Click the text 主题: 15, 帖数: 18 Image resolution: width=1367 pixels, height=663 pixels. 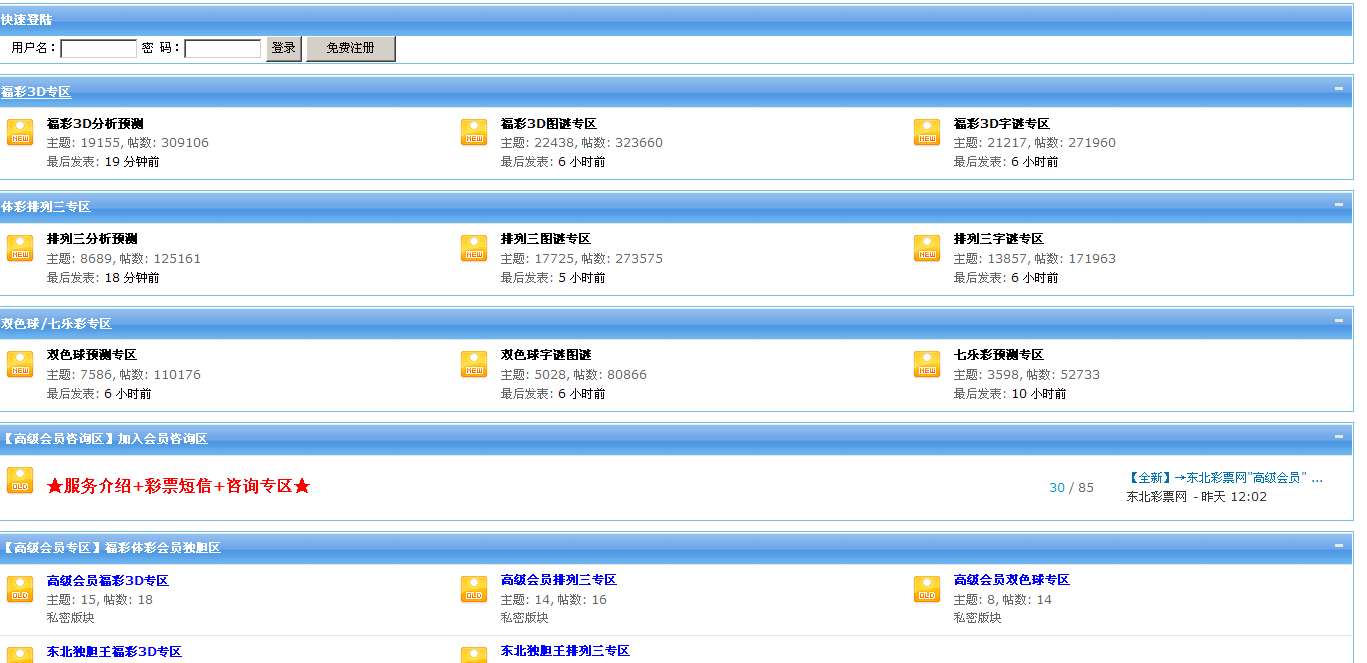click(x=100, y=600)
